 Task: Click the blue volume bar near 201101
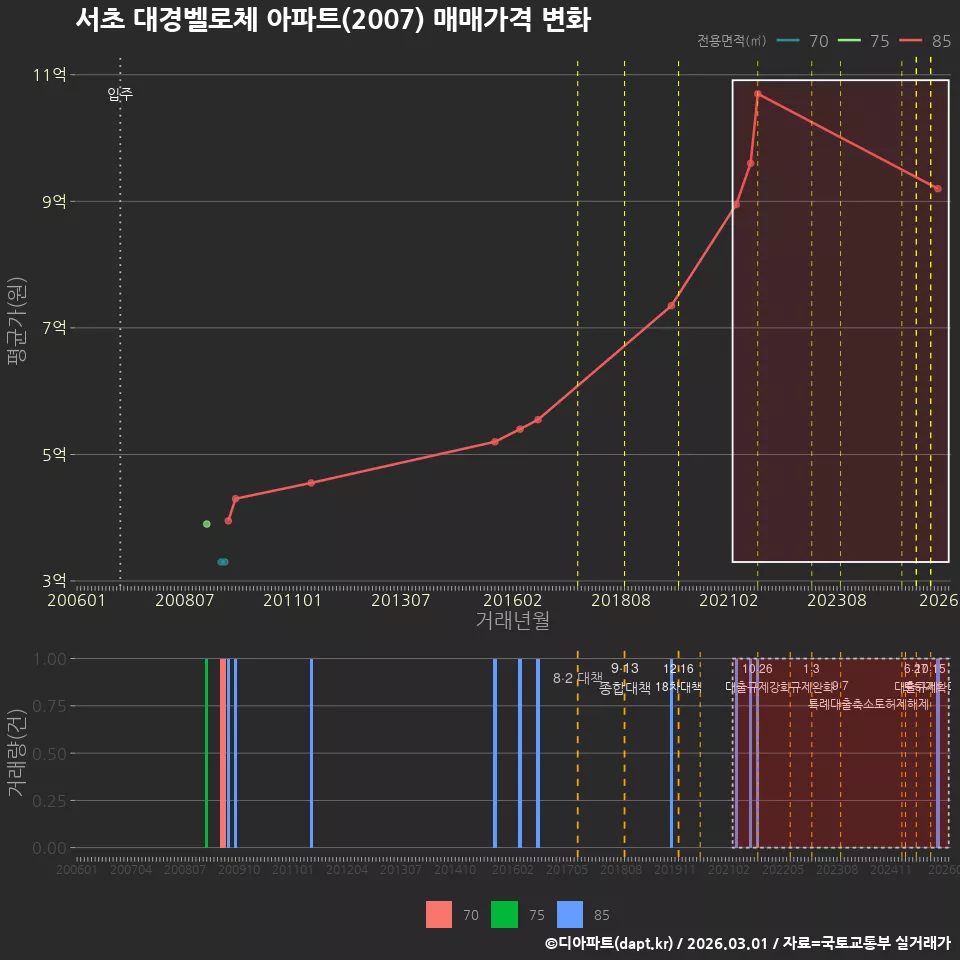click(311, 753)
